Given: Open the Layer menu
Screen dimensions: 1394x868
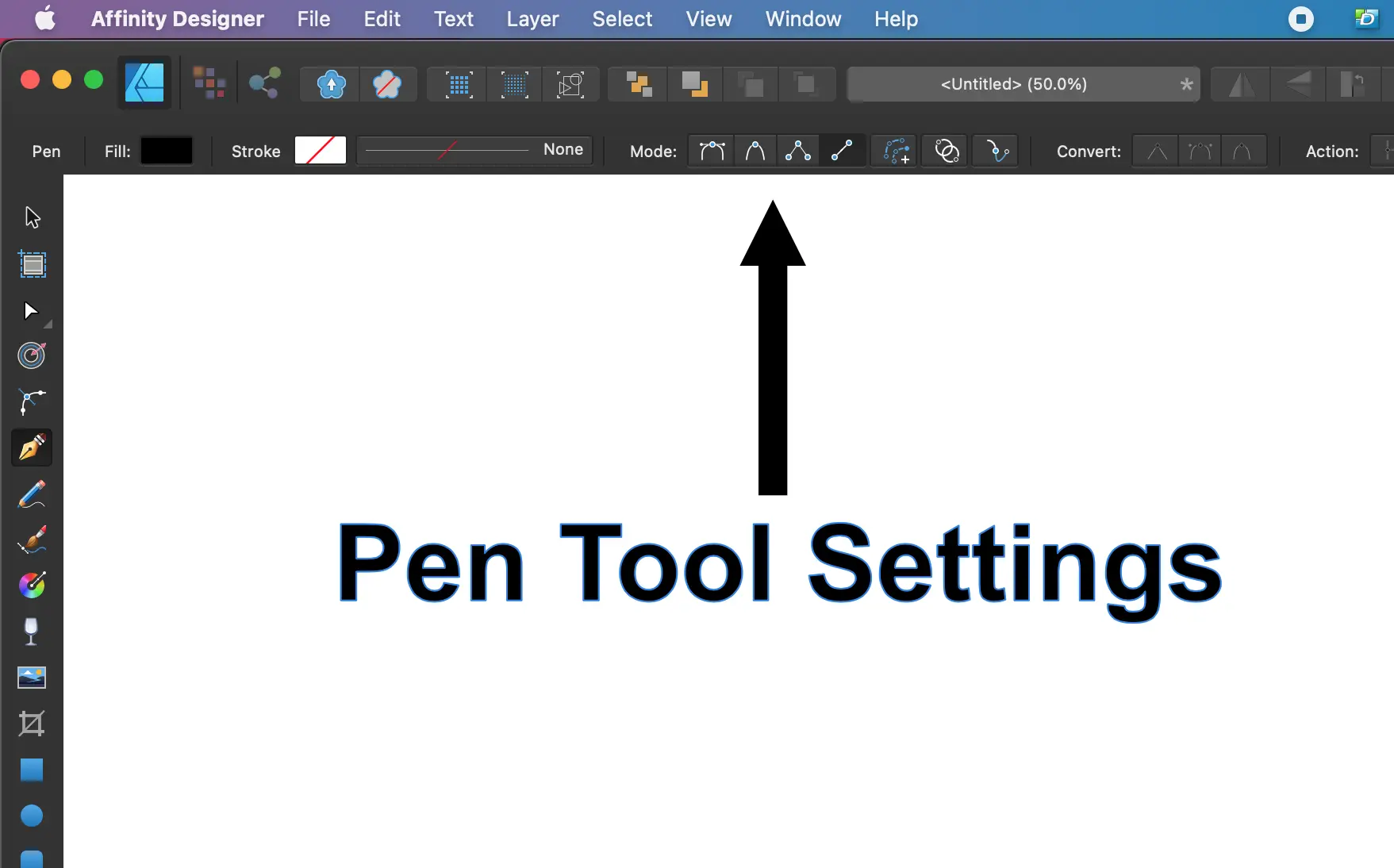Looking at the screenshot, I should (x=532, y=19).
